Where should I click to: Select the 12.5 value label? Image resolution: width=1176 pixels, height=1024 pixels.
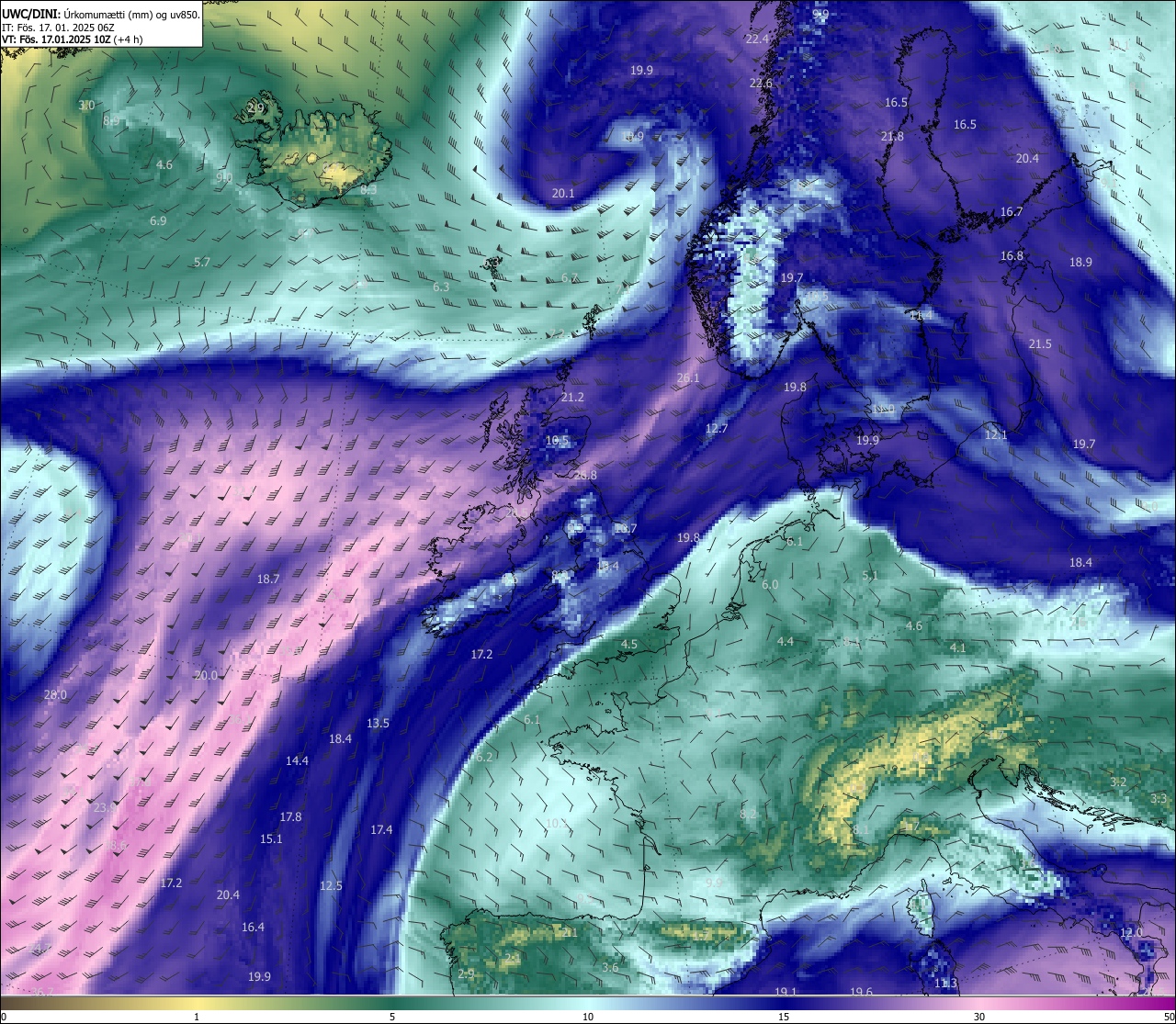coord(331,885)
